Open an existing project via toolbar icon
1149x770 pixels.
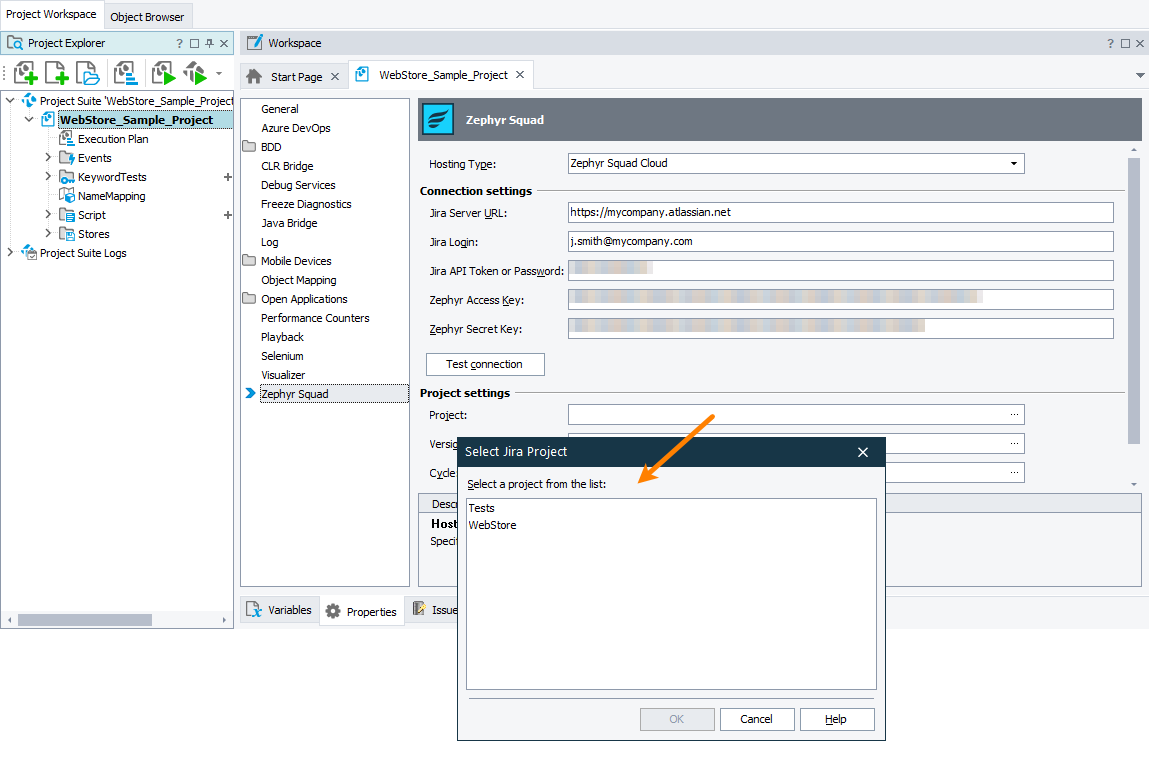[x=87, y=72]
